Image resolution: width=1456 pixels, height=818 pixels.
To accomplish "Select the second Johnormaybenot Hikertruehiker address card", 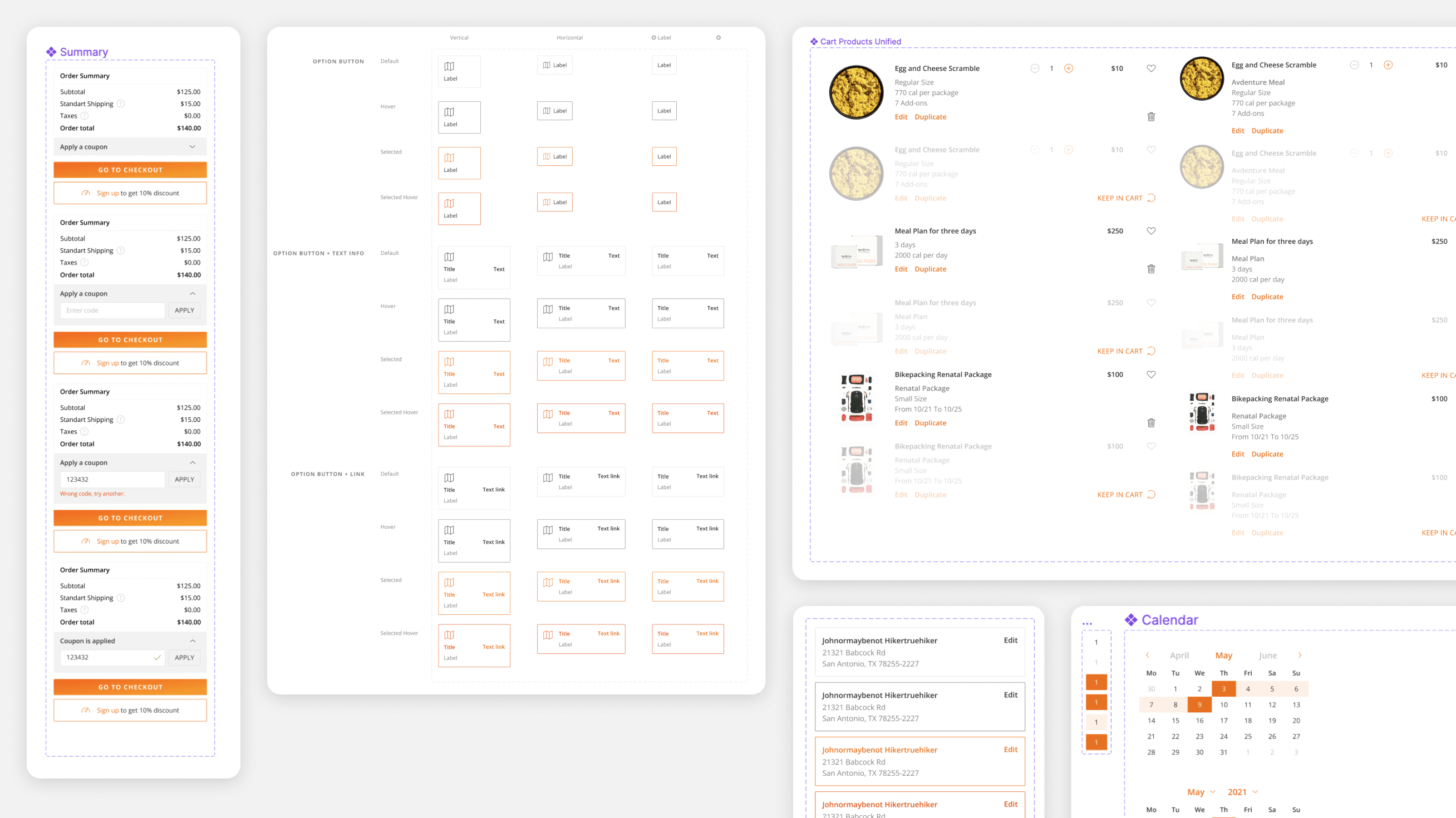I will click(x=919, y=706).
